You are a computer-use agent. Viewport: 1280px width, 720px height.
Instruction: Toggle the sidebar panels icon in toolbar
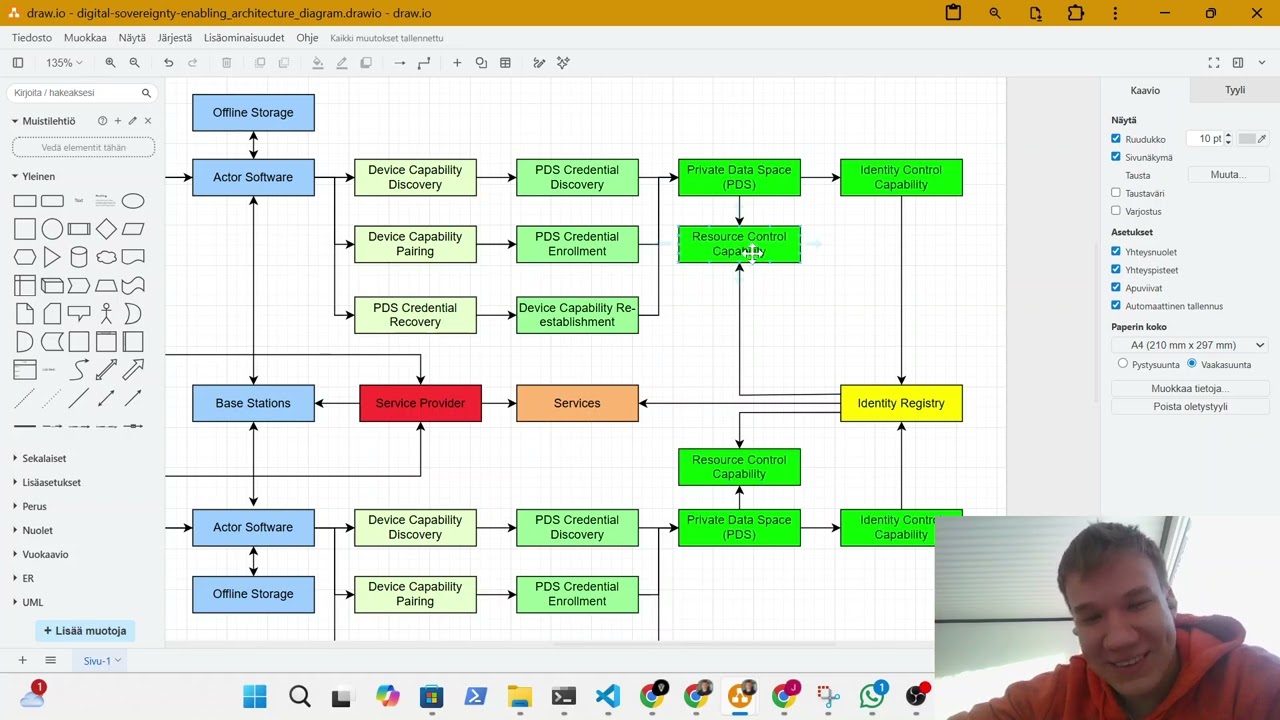[x=18, y=63]
